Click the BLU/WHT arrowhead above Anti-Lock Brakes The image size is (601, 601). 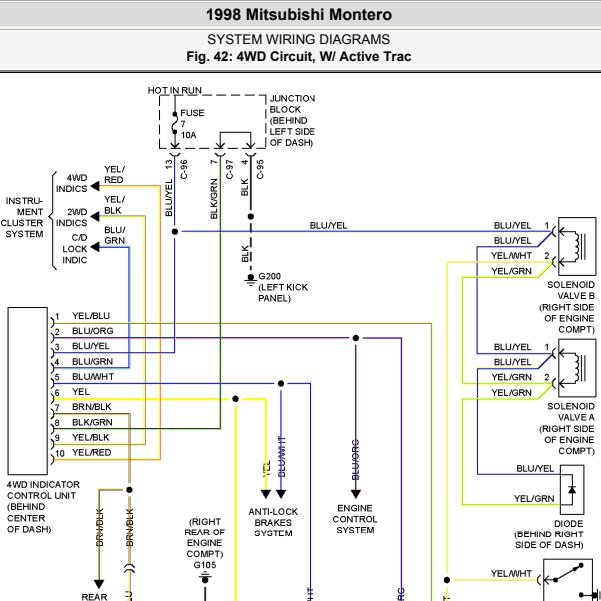click(x=281, y=494)
